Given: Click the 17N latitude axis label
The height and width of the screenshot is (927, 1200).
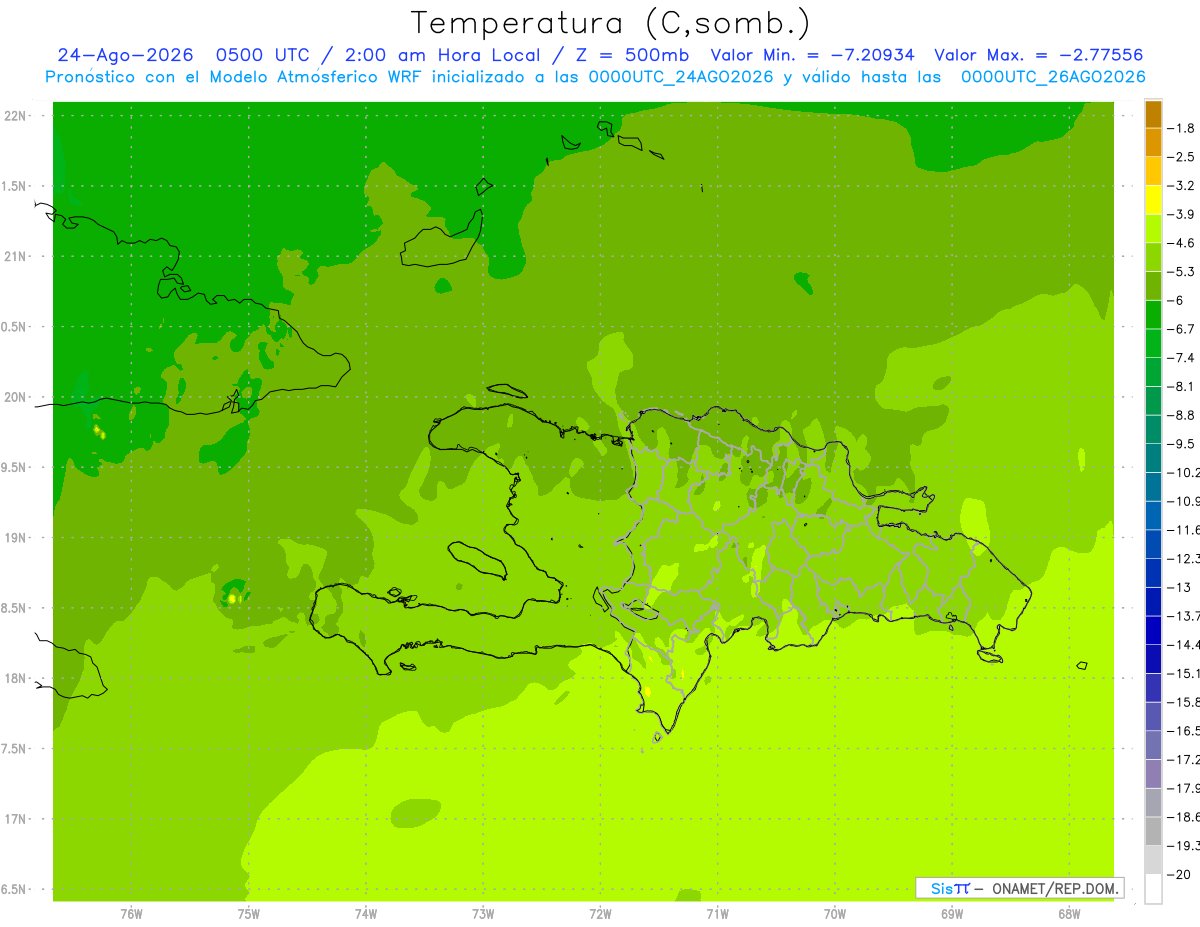Looking at the screenshot, I should (15, 819).
